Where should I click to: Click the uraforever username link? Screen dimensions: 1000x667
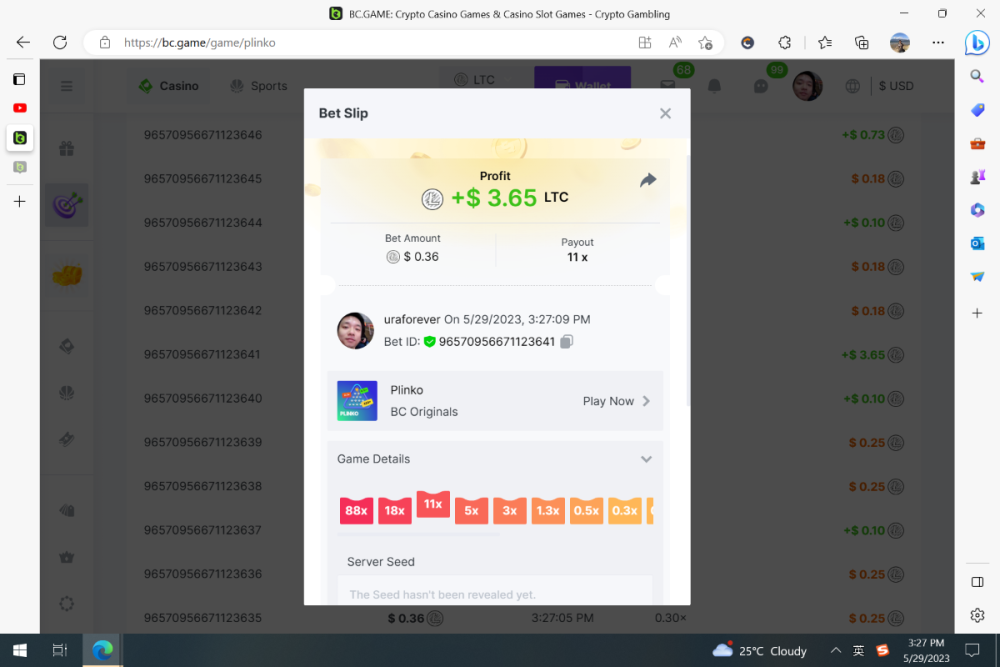tap(412, 319)
